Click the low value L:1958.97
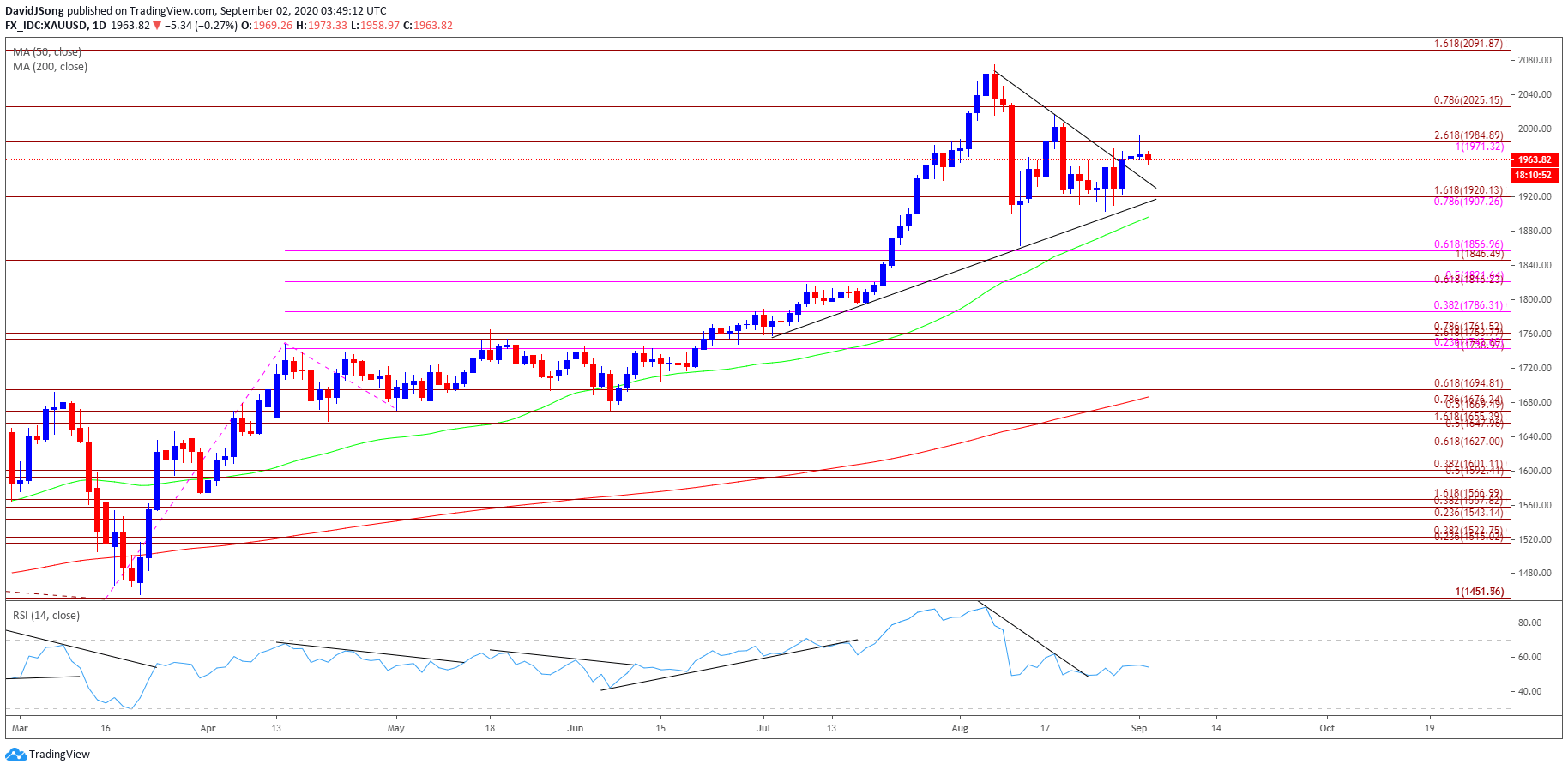Image resolution: width=1568 pixels, height=770 pixels. [376, 26]
